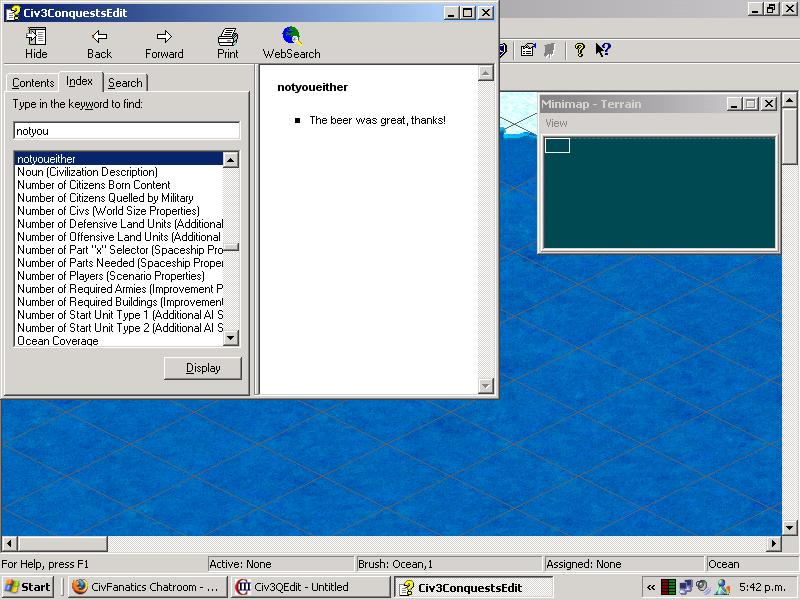The image size is (800, 600).
Task: Select Number of Start Unit Type 2
Action: pos(119,328)
